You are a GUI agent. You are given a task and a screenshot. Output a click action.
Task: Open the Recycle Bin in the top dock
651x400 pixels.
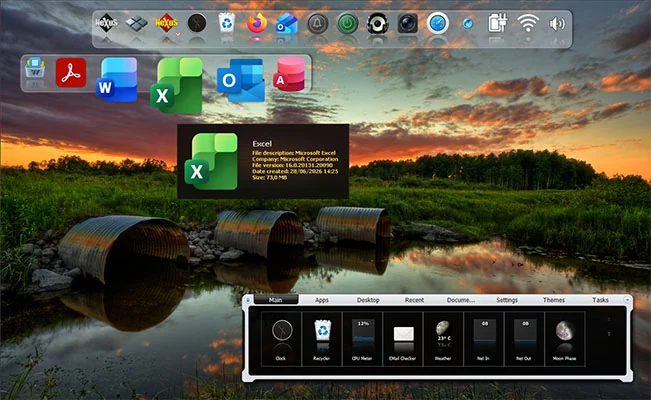(x=227, y=23)
